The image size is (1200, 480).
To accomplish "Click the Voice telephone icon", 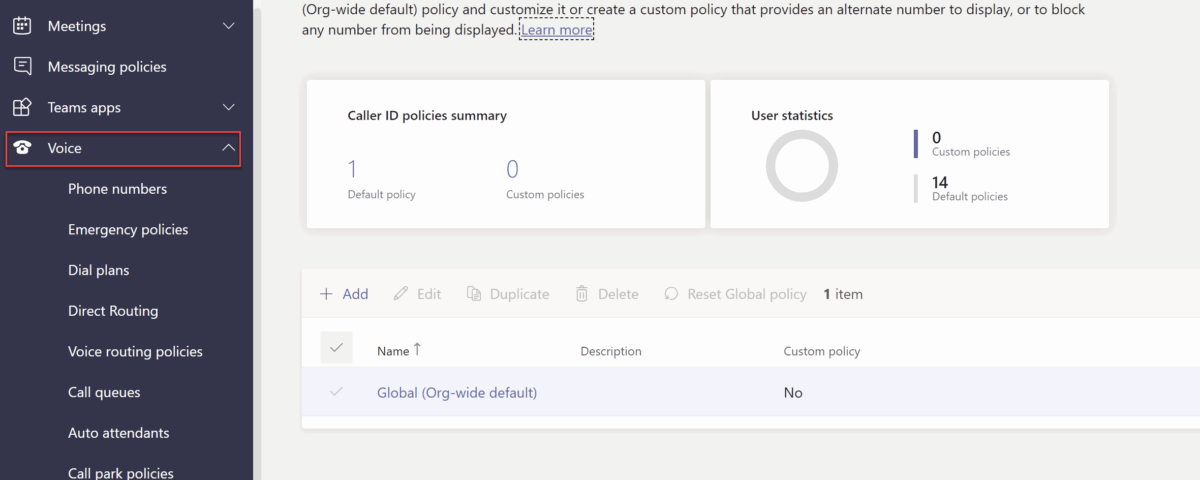I will (22, 148).
